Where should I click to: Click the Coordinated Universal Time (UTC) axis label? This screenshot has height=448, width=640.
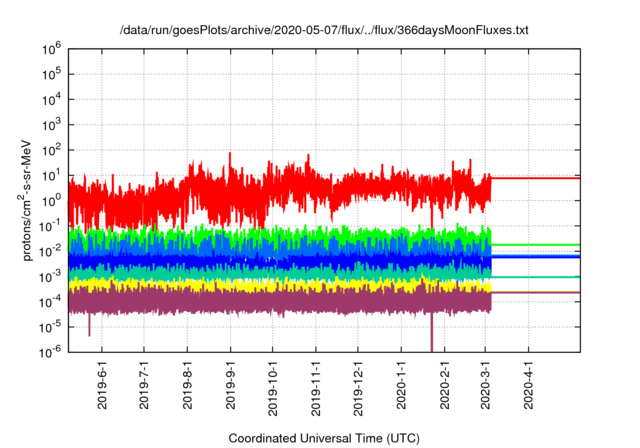coord(323,438)
